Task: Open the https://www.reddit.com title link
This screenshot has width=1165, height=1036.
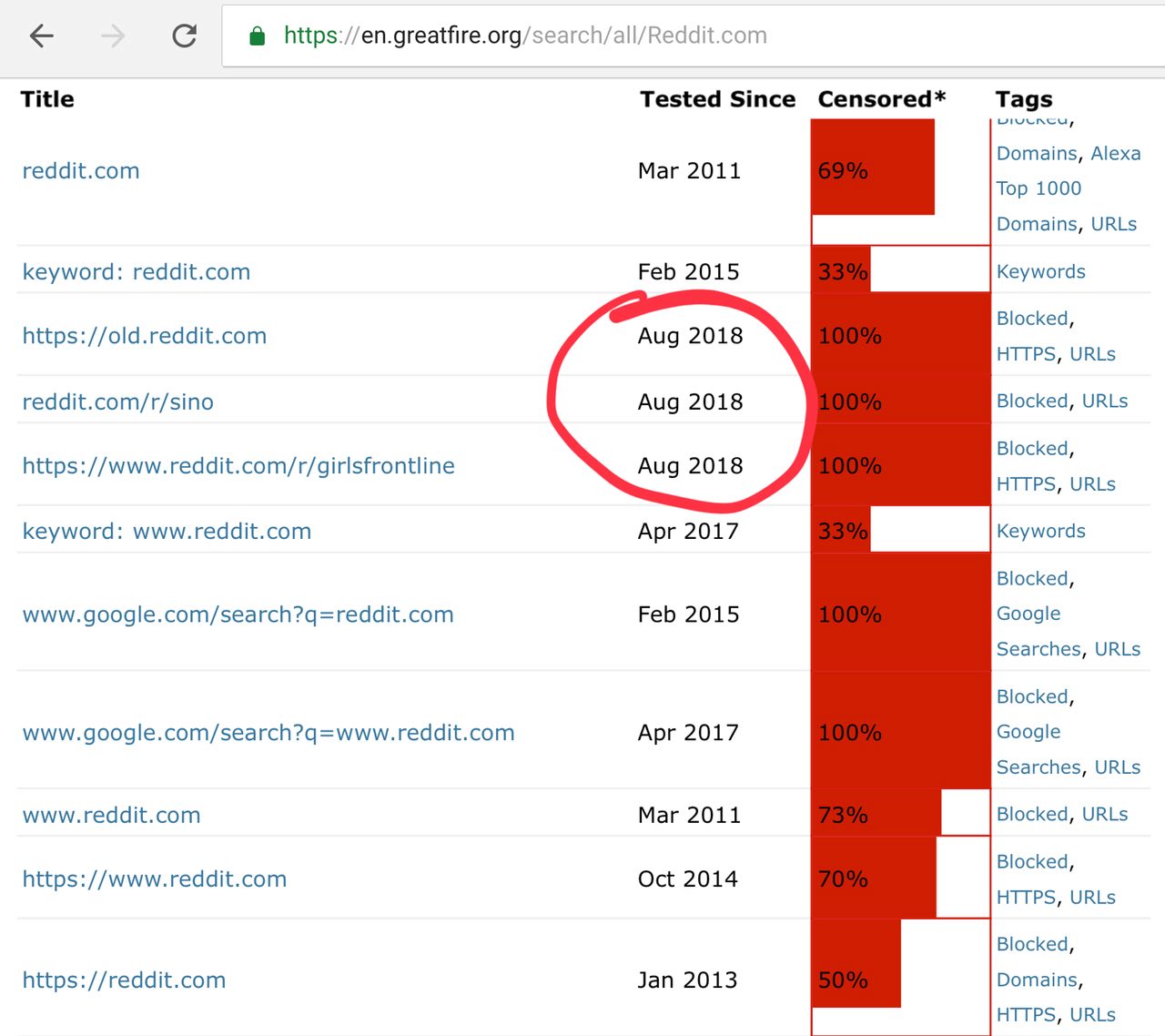Action: click(x=155, y=879)
